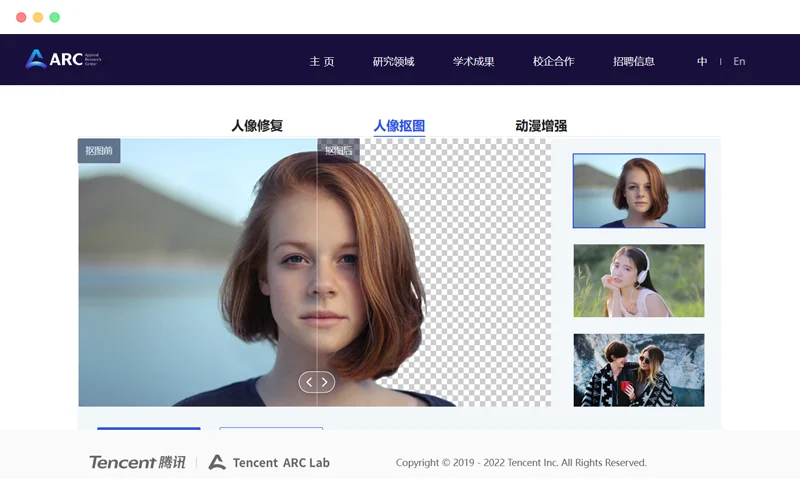The height and width of the screenshot is (479, 800).
Task: Pick the thumbnail with two women in sunglasses
Action: click(x=638, y=370)
